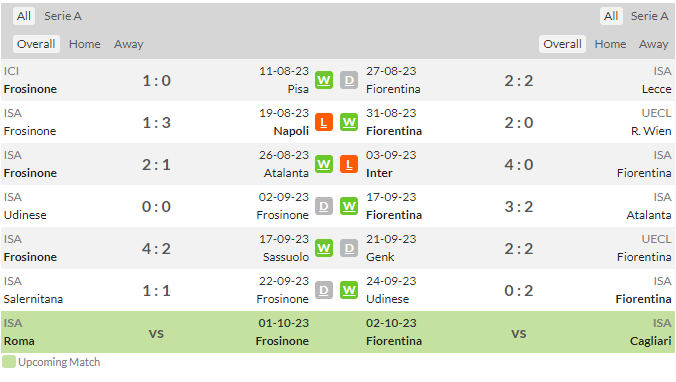The width and height of the screenshot is (676, 382).
Task: Select the right-side All filter
Action: (x=611, y=16)
